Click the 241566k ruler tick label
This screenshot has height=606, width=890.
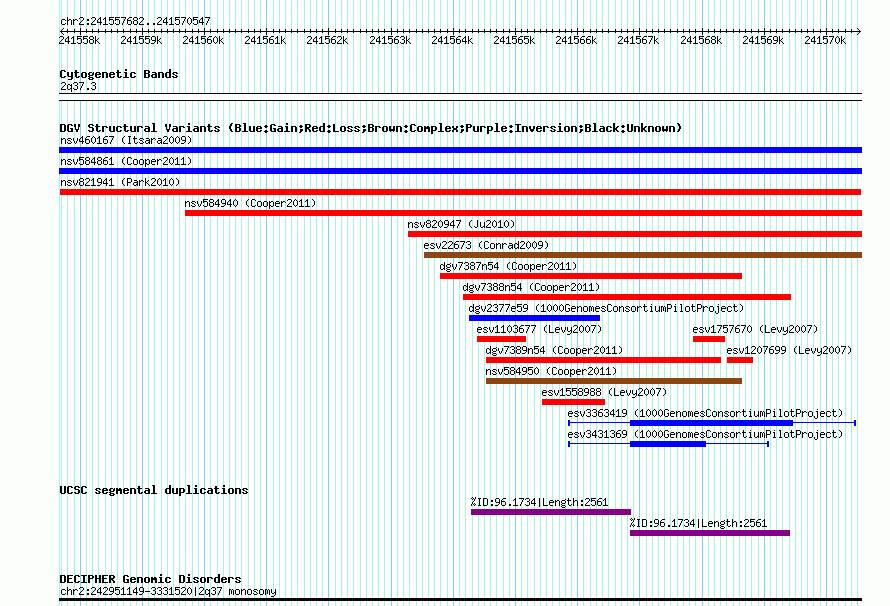pos(576,40)
